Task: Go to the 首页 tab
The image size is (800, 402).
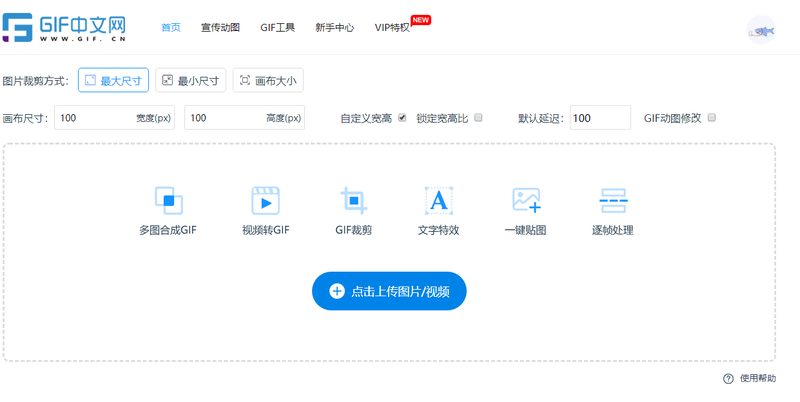Action: tap(171, 28)
